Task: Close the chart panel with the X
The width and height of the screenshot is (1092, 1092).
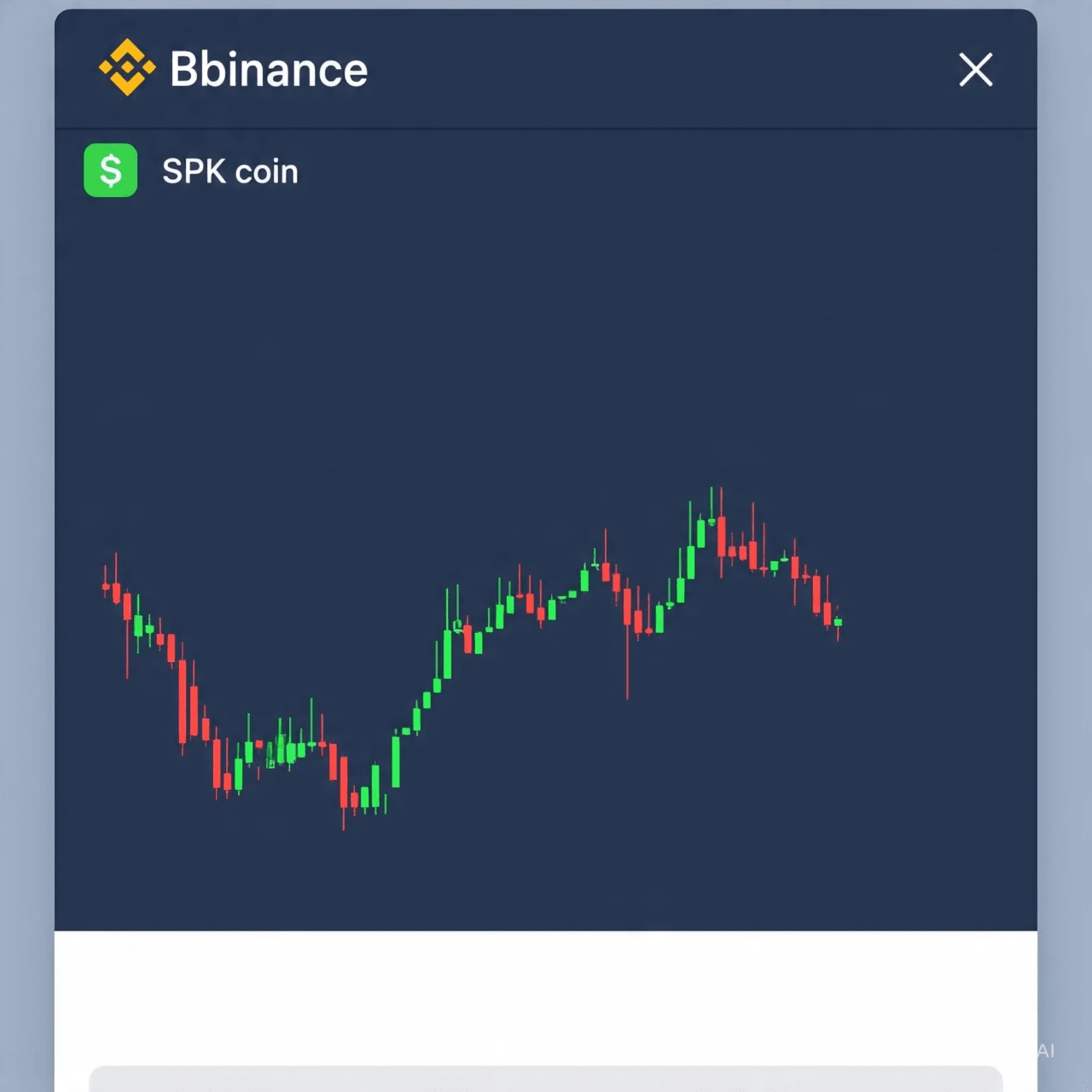Action: 975,70
